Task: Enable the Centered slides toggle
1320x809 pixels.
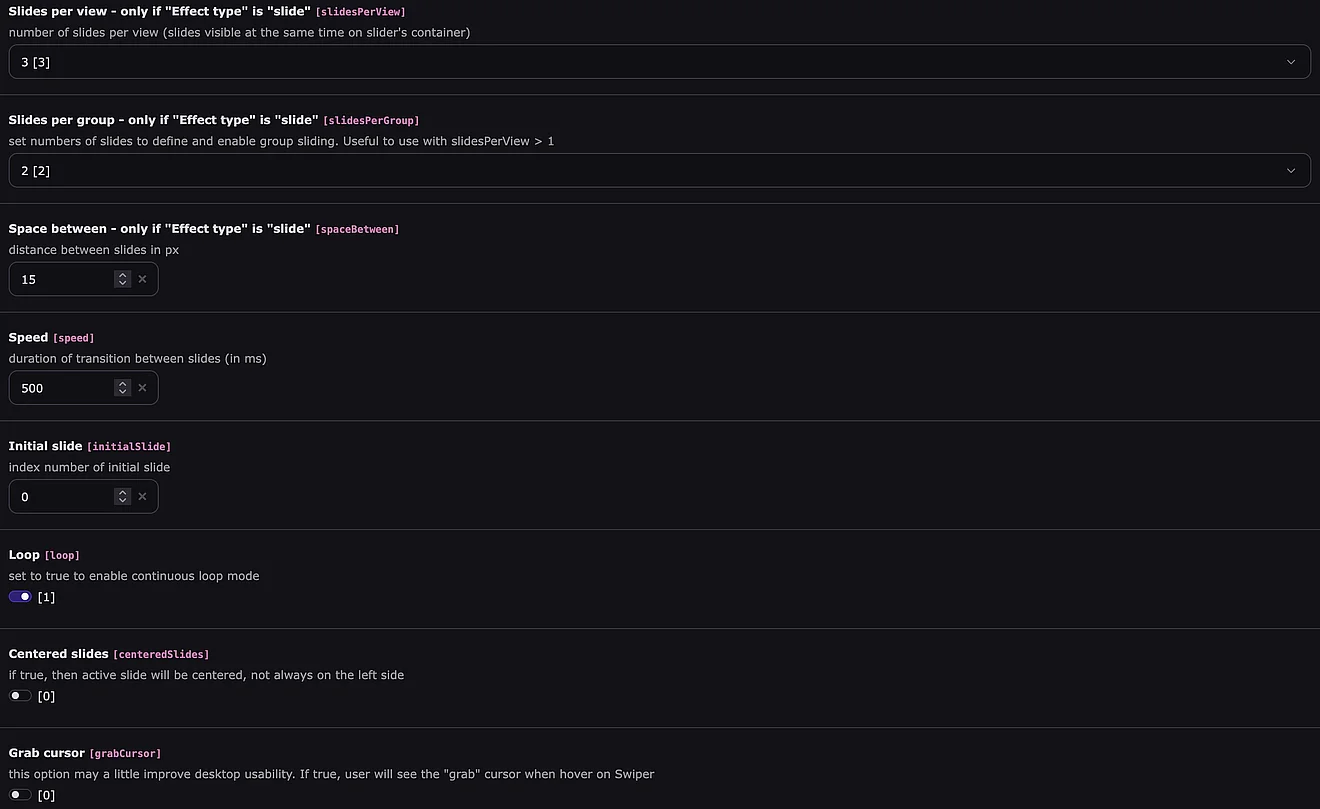Action: click(x=20, y=696)
